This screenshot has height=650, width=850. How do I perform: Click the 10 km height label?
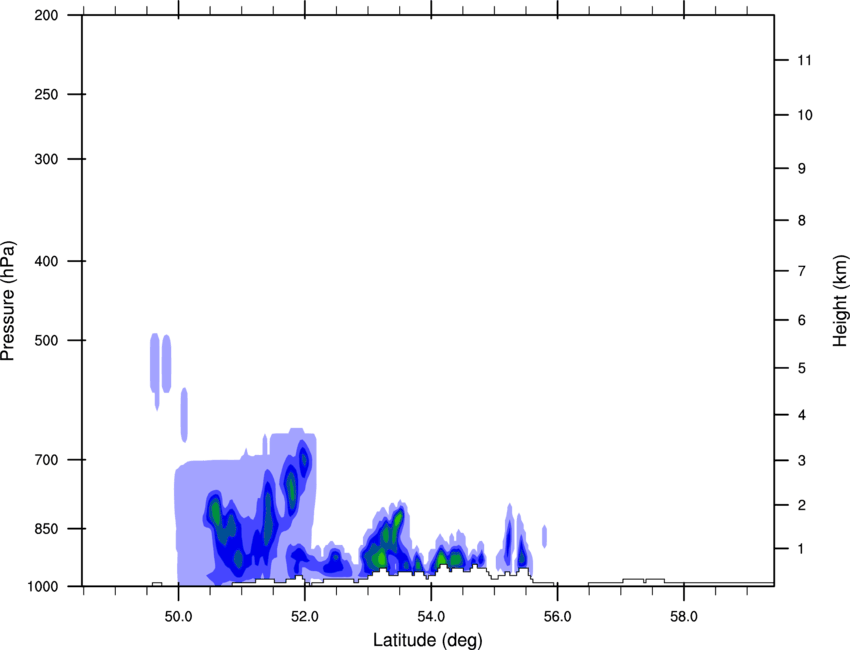[805, 115]
